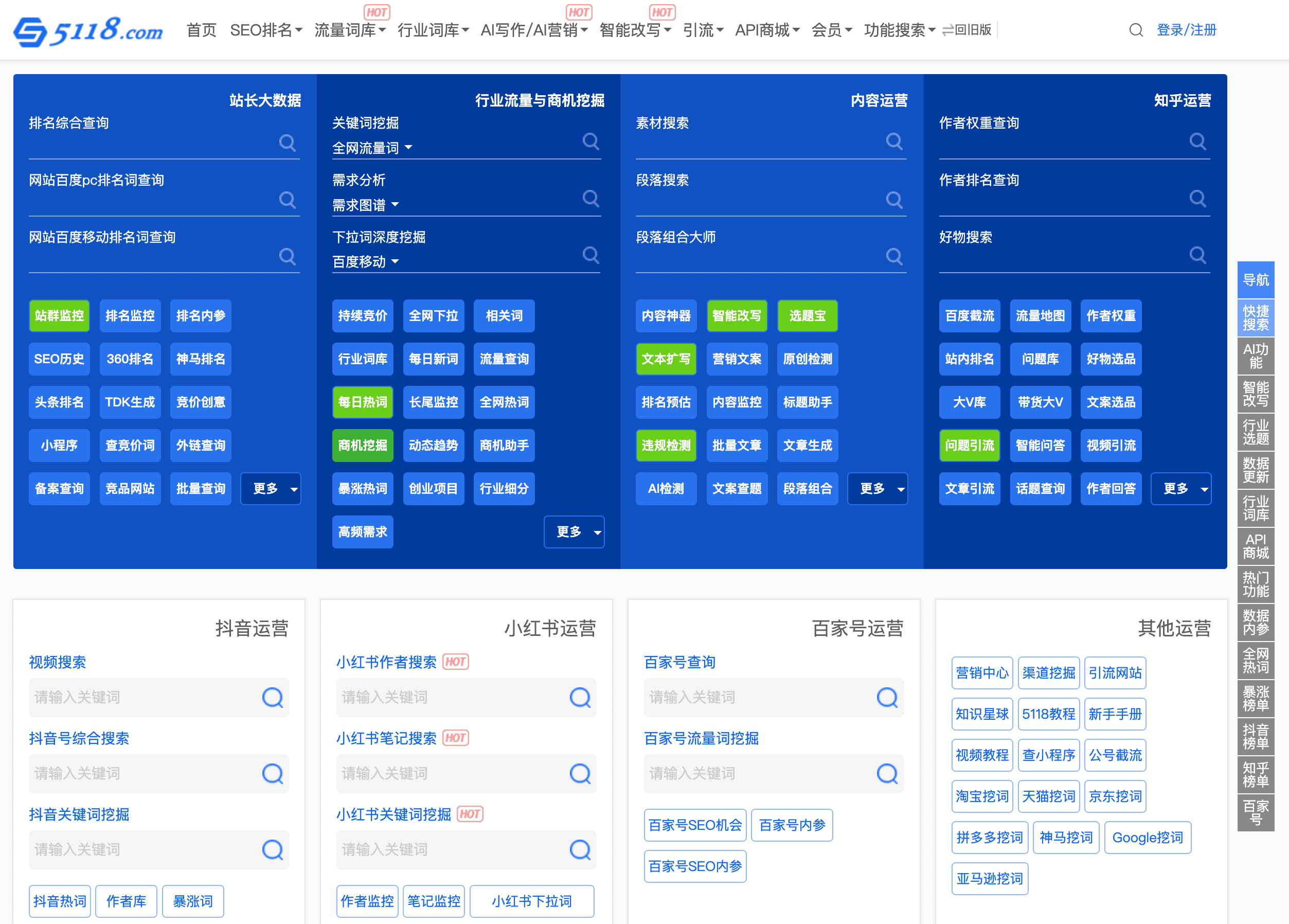Click search icon in 抖音关键词挖掘 field
The height and width of the screenshot is (924, 1289).
coord(273,849)
